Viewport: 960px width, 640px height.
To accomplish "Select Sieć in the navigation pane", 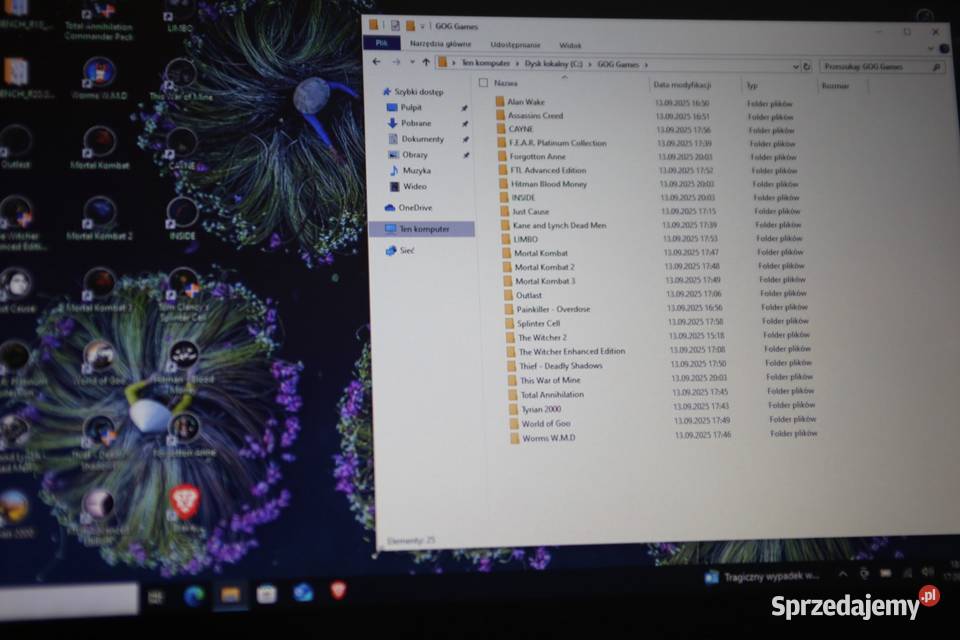I will (x=407, y=250).
